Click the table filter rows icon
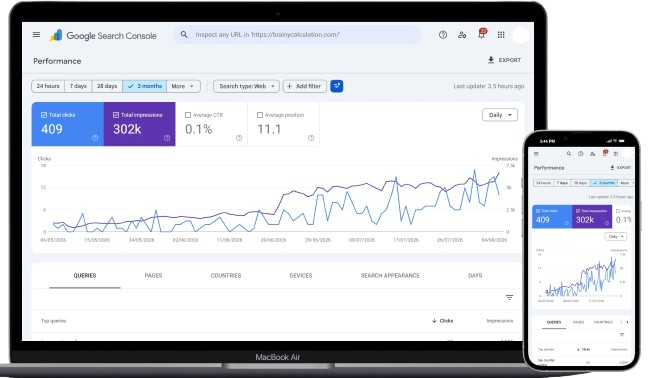This screenshot has width=659, height=378. pyautogui.click(x=509, y=297)
